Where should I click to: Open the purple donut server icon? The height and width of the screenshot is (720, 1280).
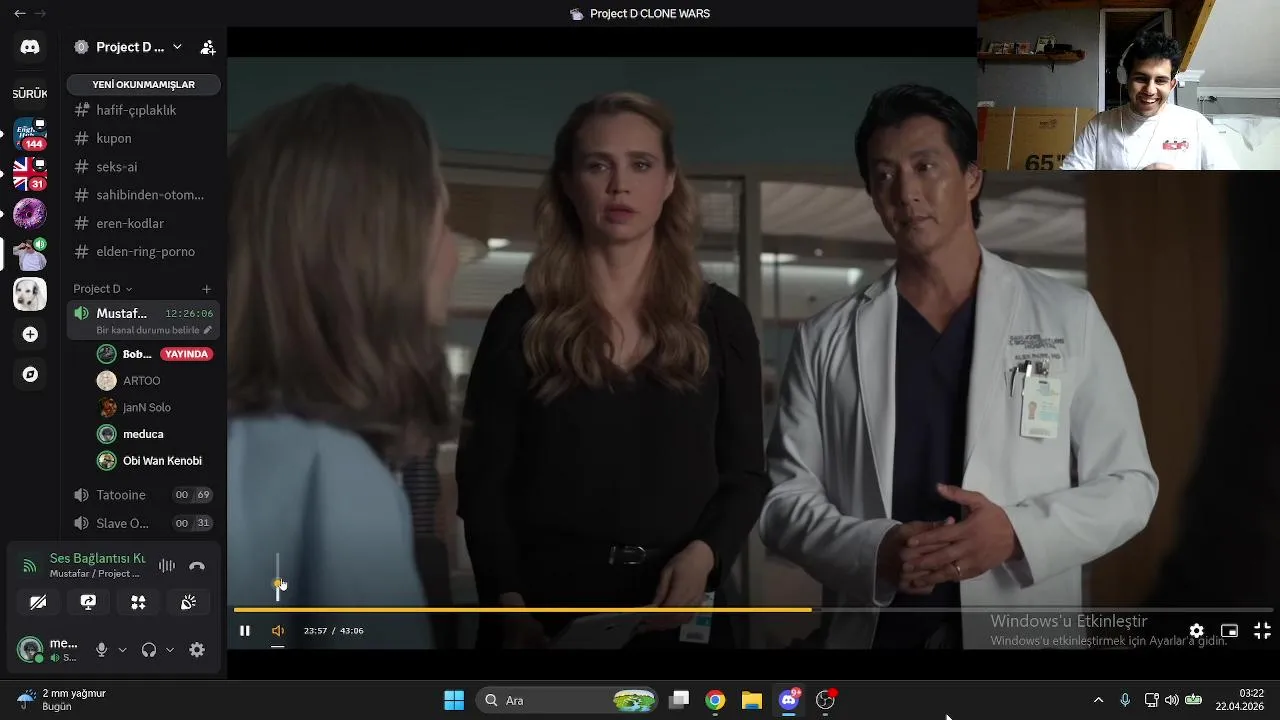click(x=30, y=213)
